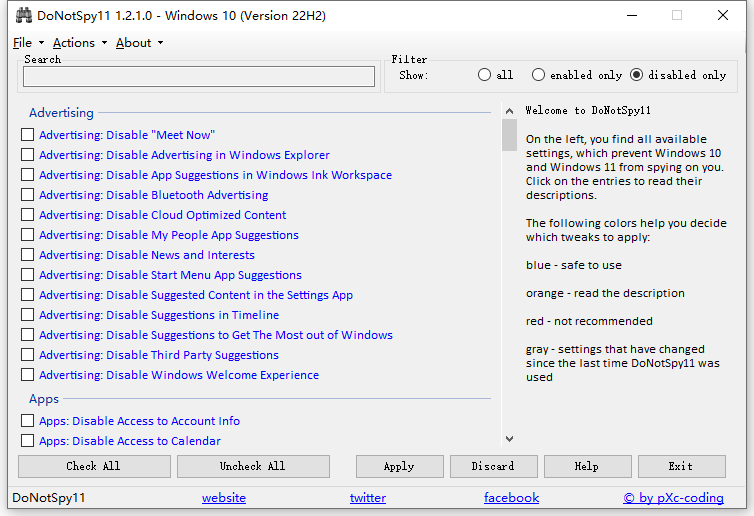Screen dimensions: 754x516
Task: Check Disable "Meet Now" checkbox
Action: (27, 135)
